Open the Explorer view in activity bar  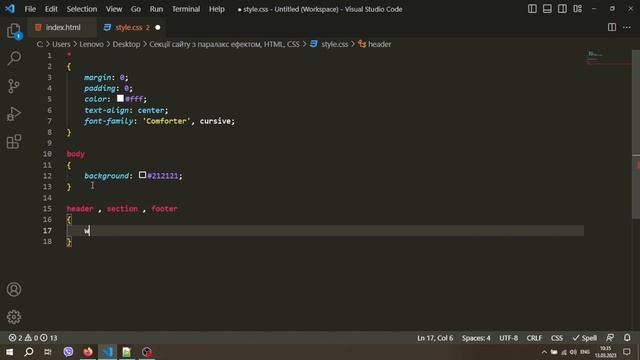click(x=14, y=31)
